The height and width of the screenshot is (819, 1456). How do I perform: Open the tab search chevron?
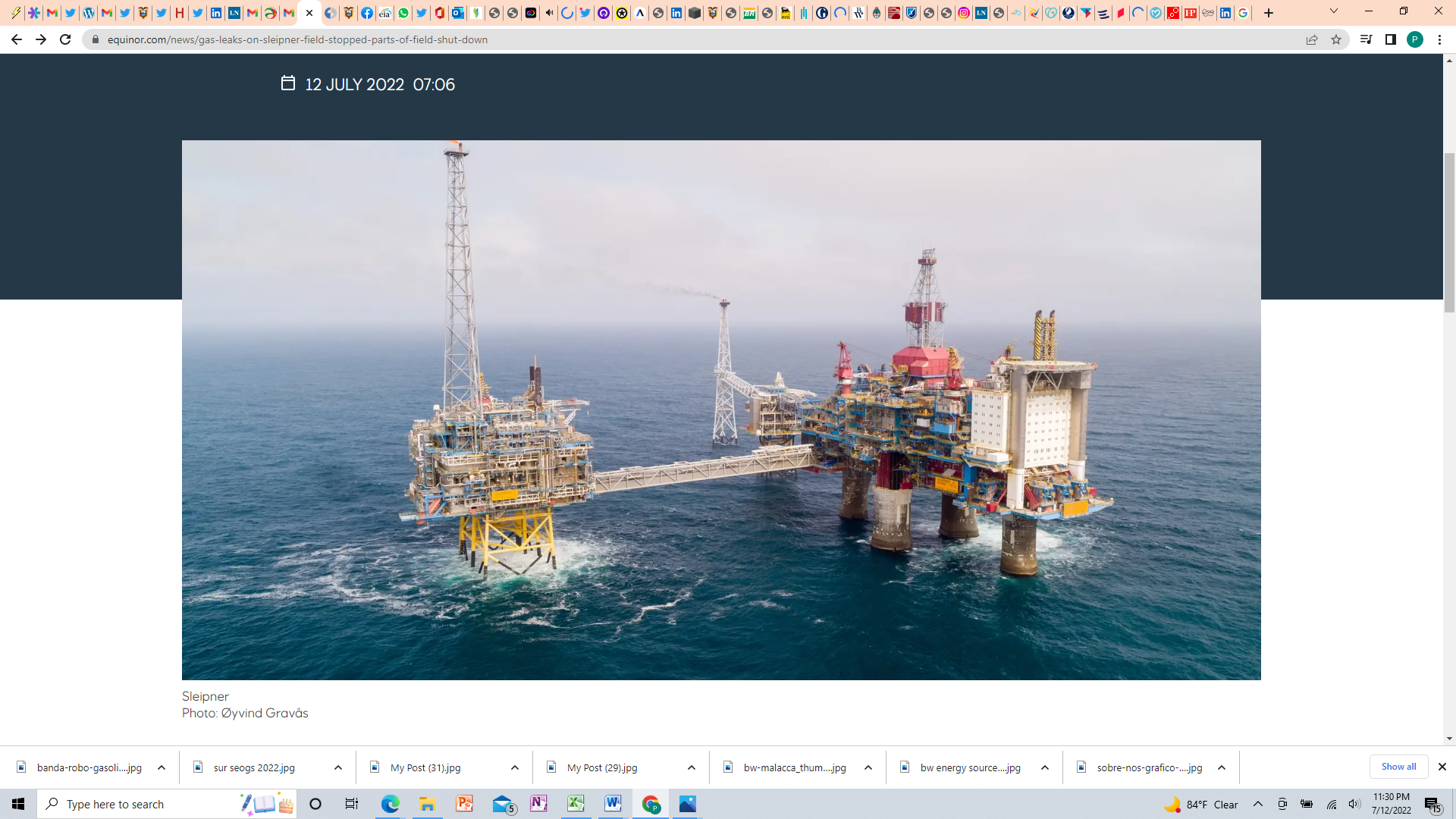pyautogui.click(x=1334, y=11)
